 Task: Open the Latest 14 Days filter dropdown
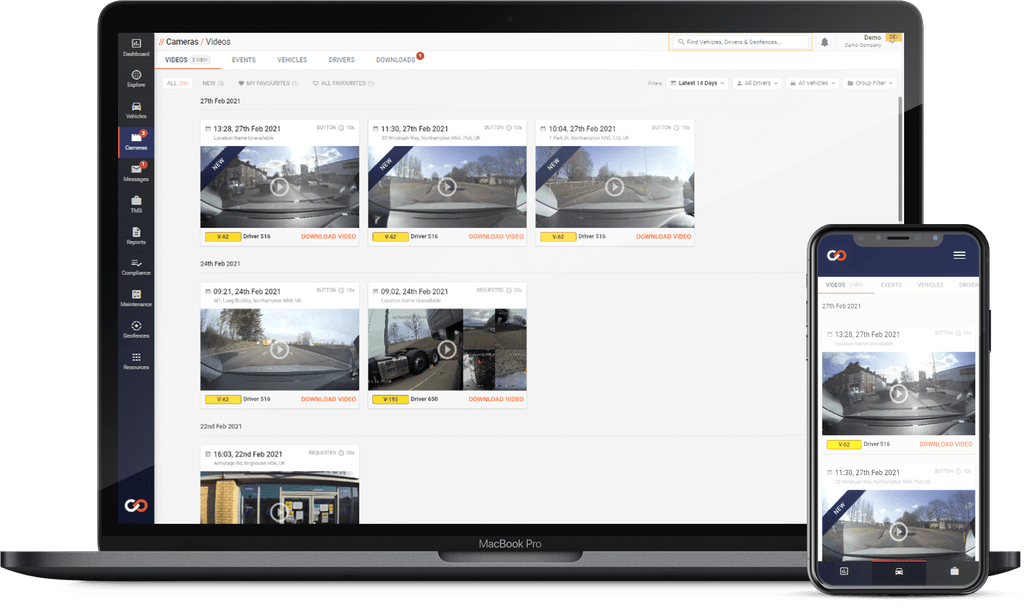[x=697, y=83]
